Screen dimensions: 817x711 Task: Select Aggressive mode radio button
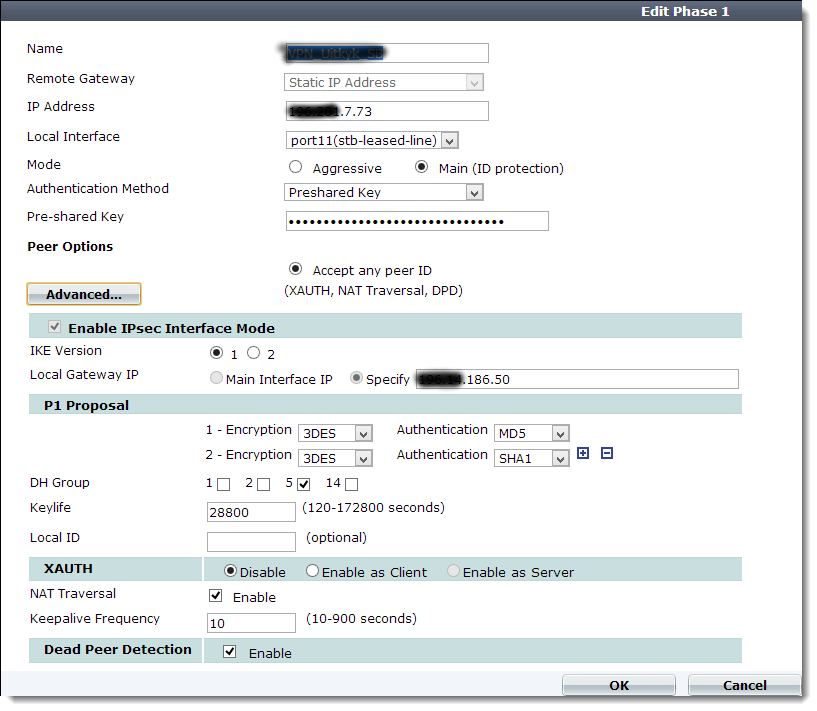[295, 167]
